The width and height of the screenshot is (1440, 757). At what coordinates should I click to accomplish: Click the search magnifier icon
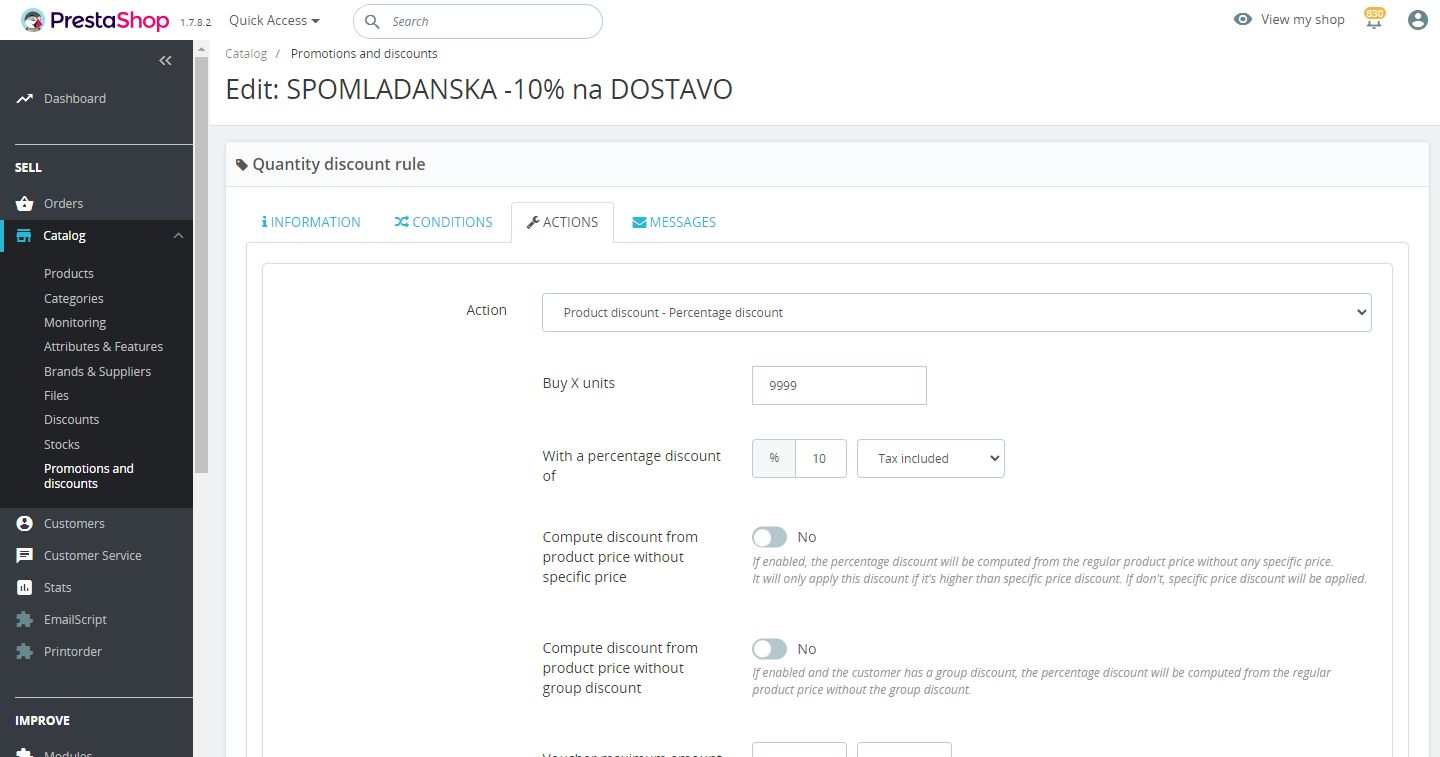[372, 21]
